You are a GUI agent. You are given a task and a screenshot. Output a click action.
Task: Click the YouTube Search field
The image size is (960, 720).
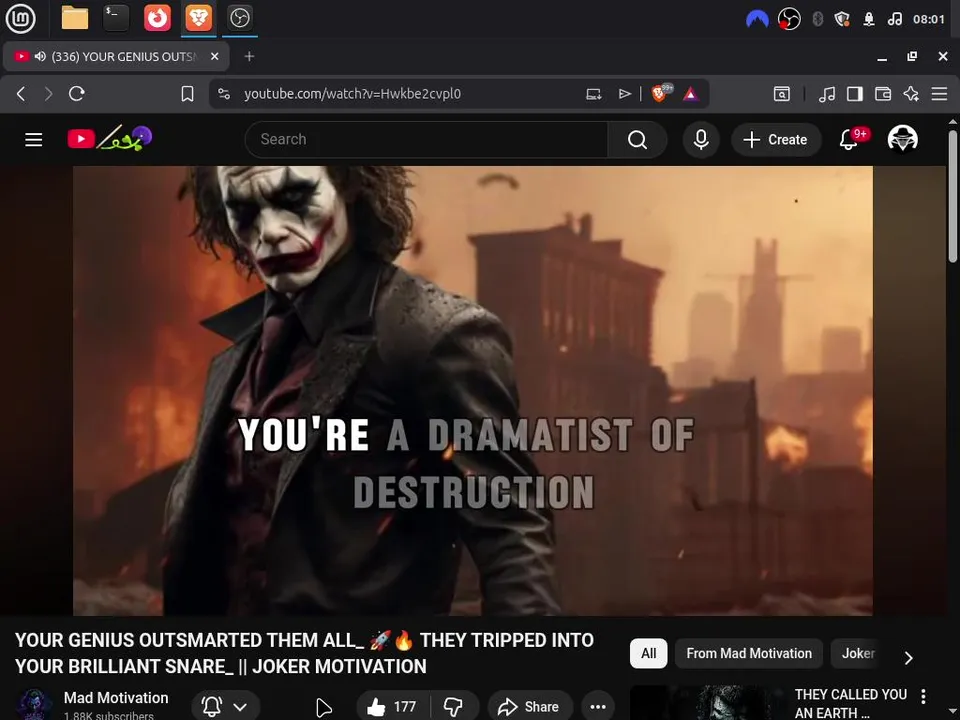(x=427, y=140)
